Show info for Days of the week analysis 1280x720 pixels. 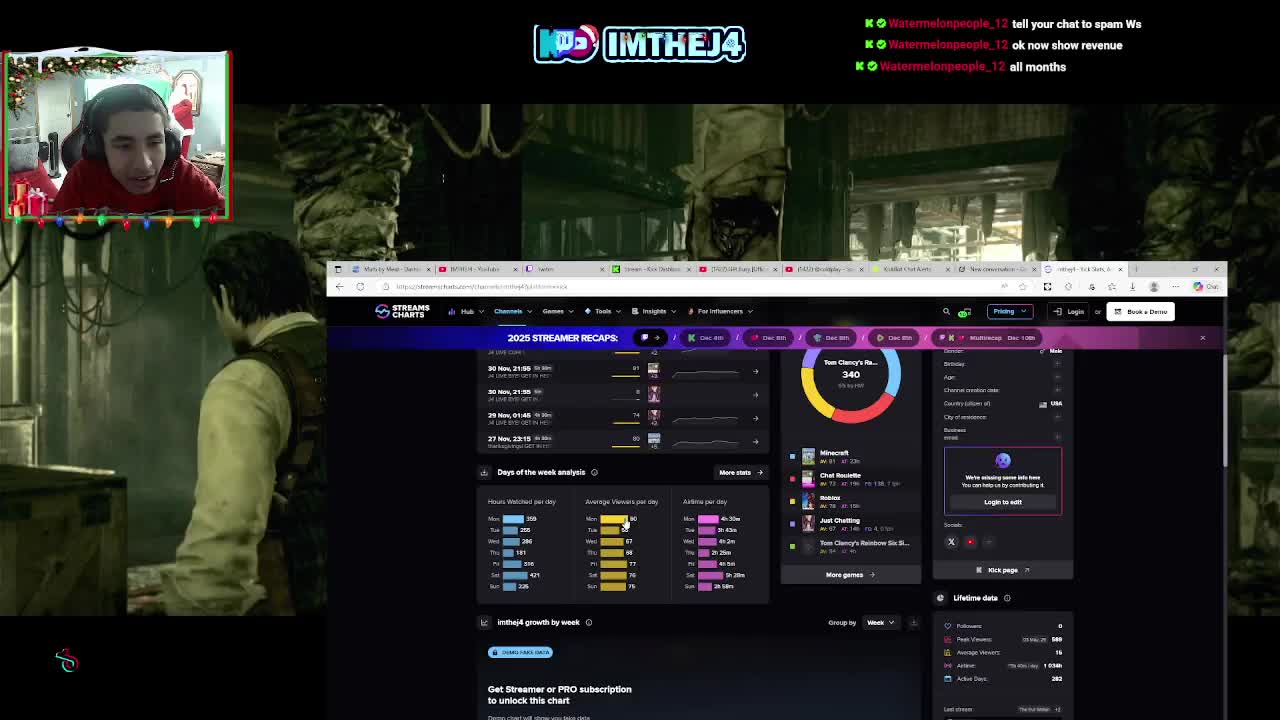(x=594, y=472)
